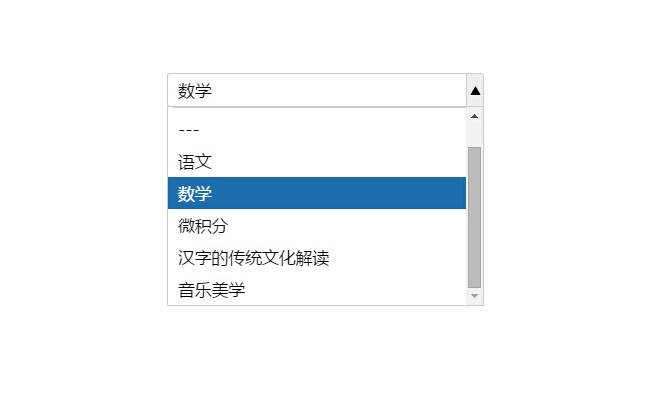Pick the Chinese language course 语文

pos(317,162)
